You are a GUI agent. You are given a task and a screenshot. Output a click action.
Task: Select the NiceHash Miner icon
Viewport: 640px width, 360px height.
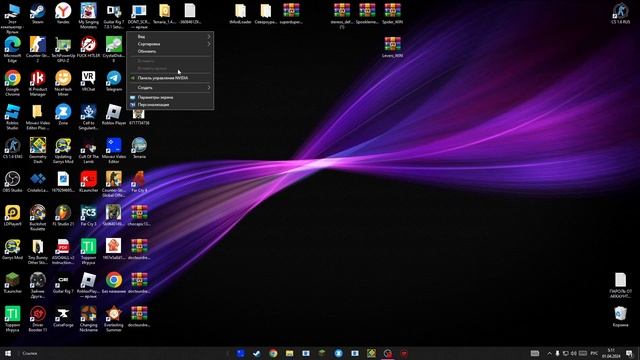63,83
